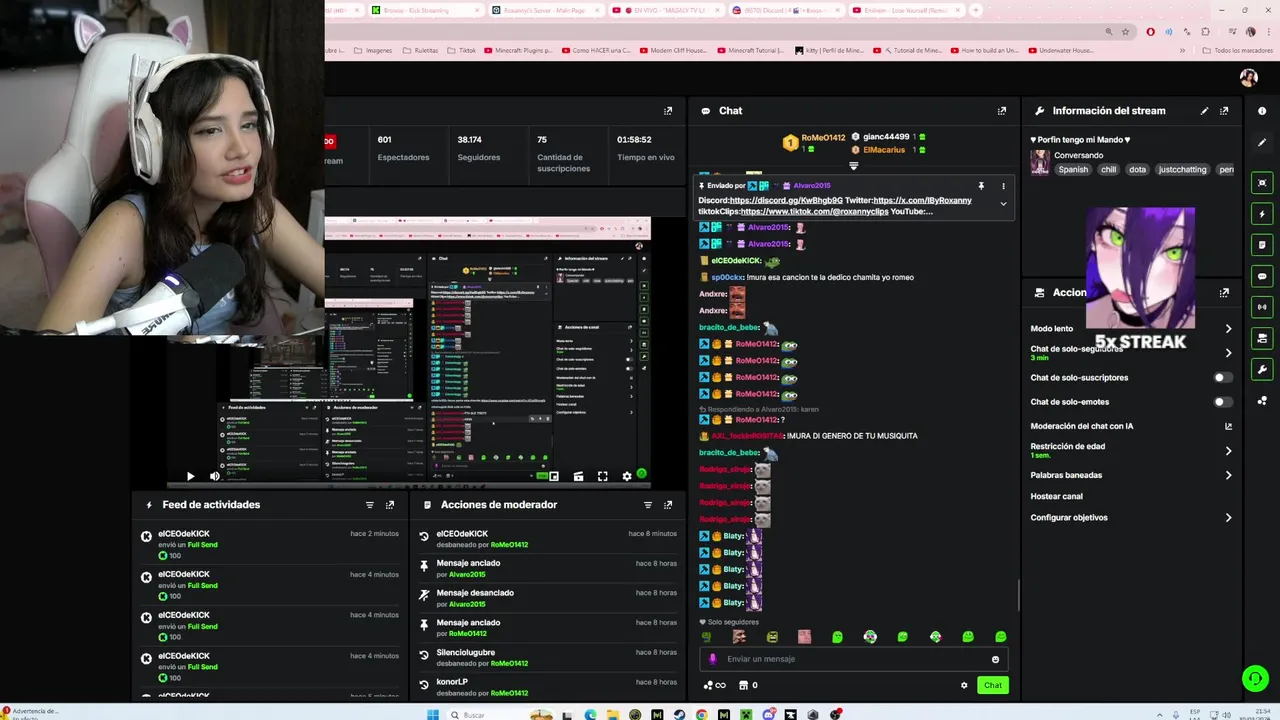Click the pencil icon in right sidebar

[1262, 143]
